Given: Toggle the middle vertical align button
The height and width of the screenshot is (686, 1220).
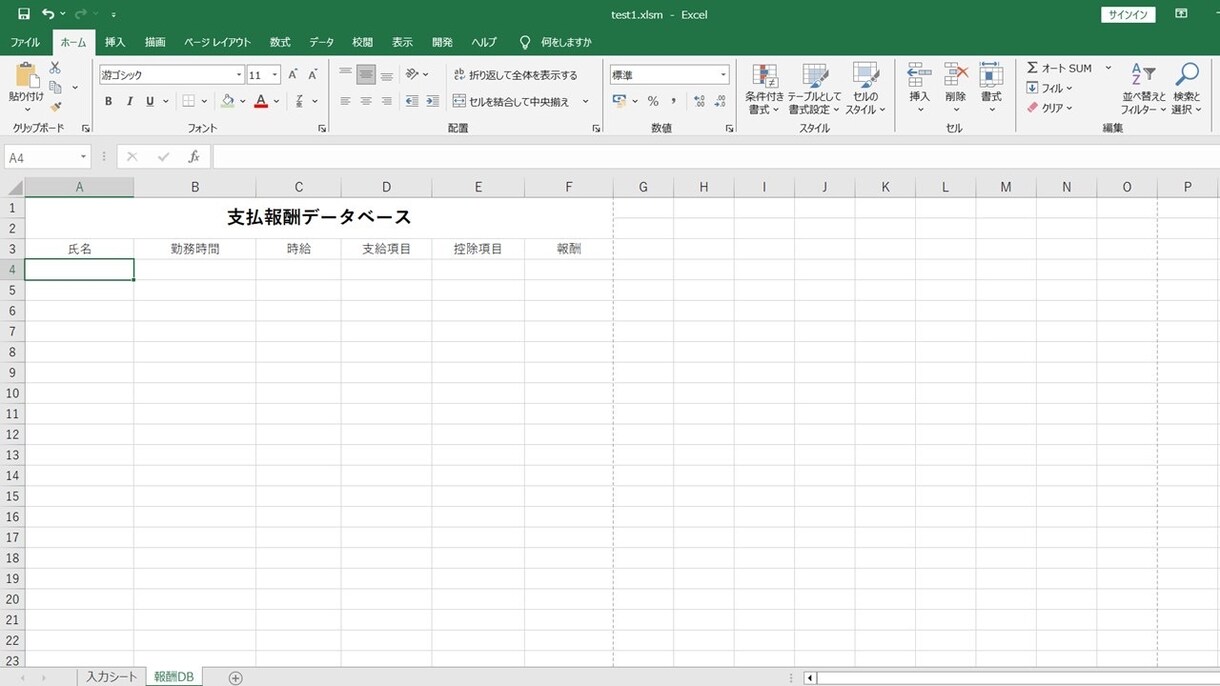Looking at the screenshot, I should coord(366,75).
